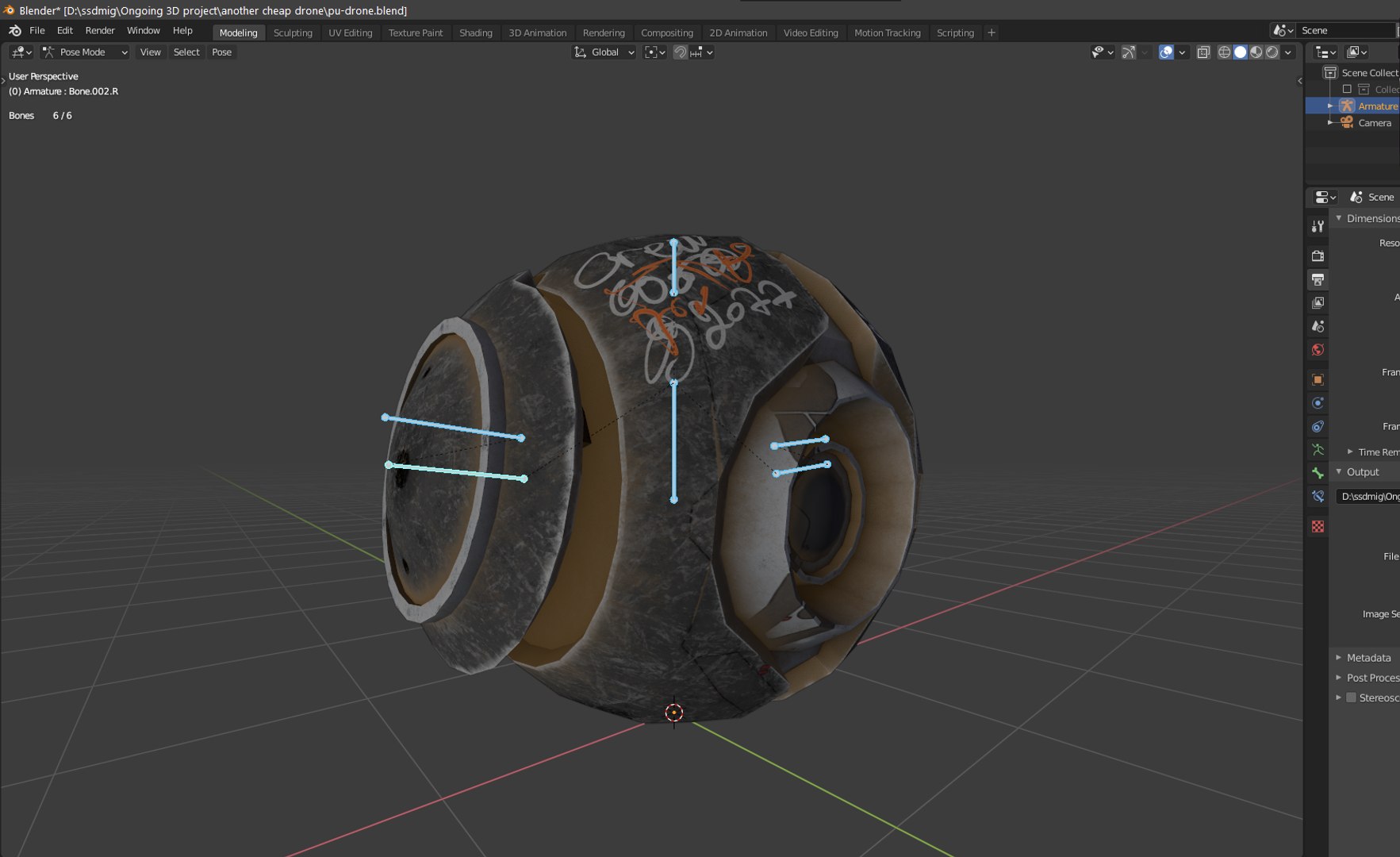1400x857 pixels.
Task: Open the outliner editor type dropdown
Action: click(x=1325, y=52)
